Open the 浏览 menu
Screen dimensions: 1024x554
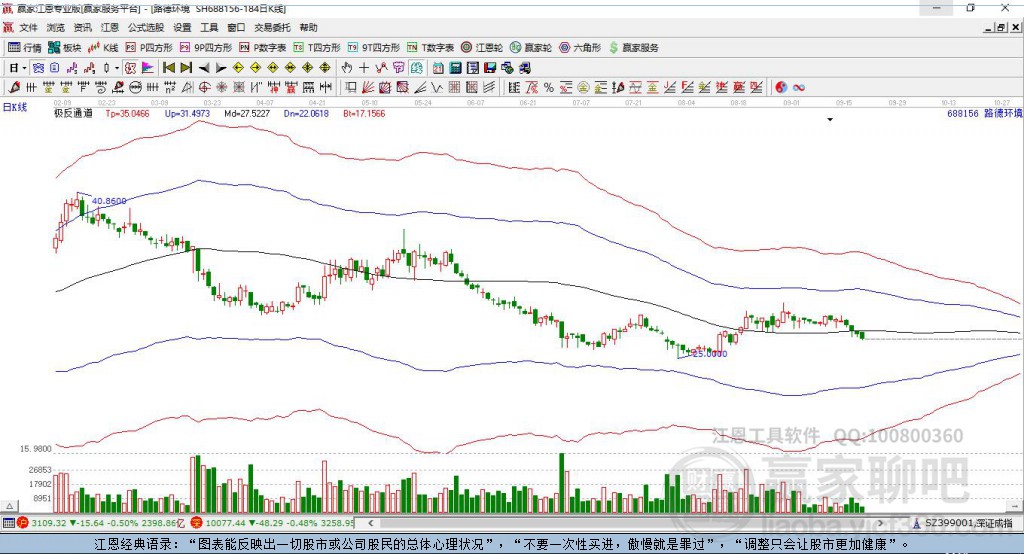pyautogui.click(x=56, y=27)
